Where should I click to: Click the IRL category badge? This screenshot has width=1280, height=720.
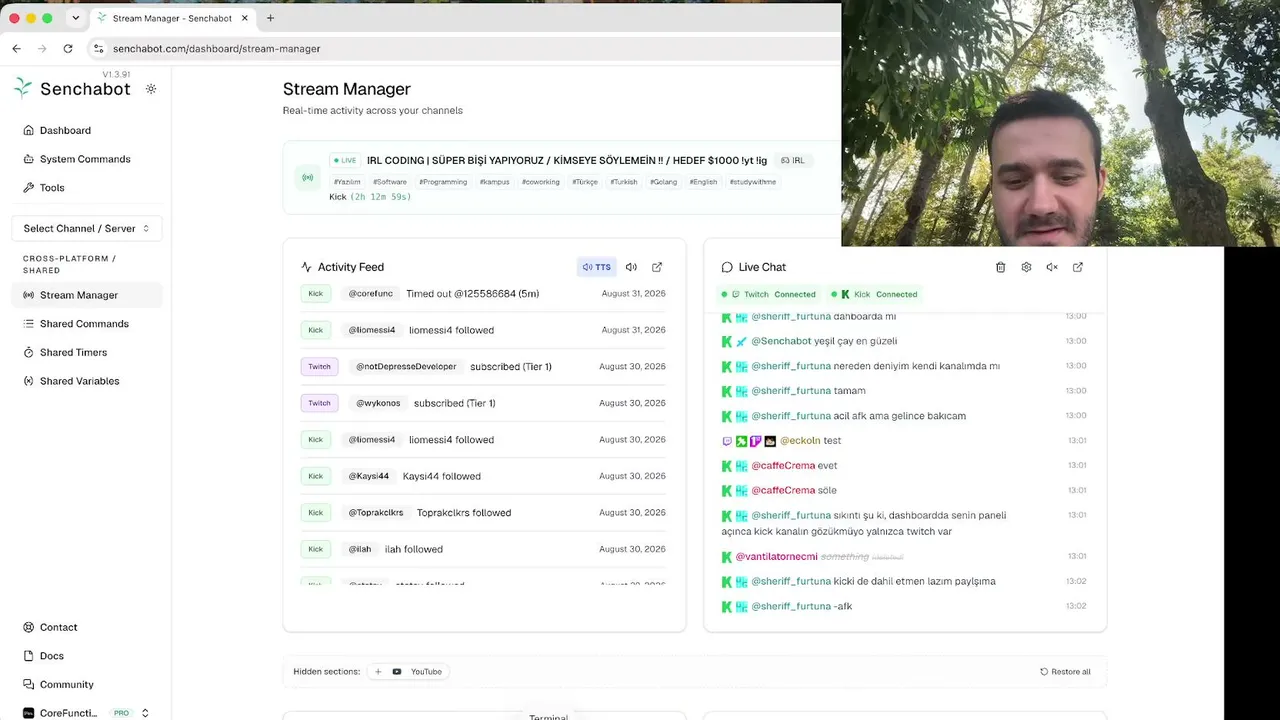(793, 160)
